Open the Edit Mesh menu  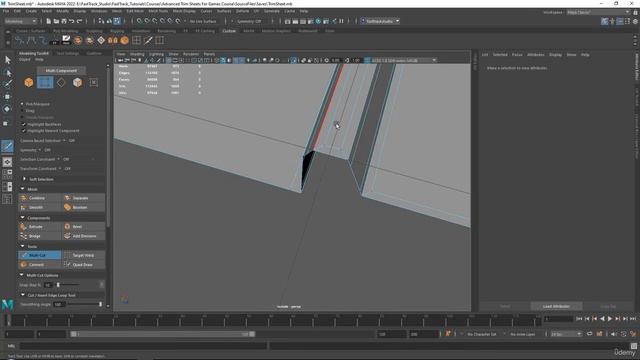point(135,11)
